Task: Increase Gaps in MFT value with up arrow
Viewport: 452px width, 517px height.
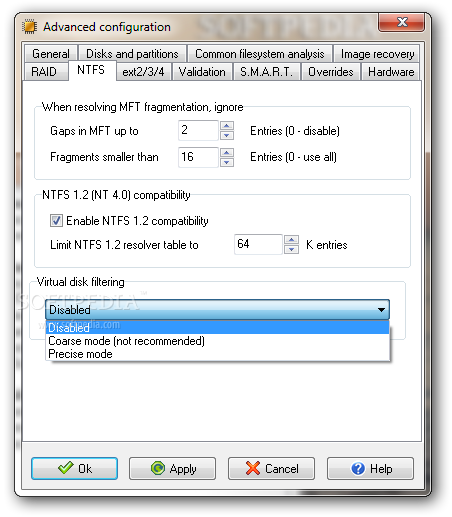Action: (x=227, y=126)
